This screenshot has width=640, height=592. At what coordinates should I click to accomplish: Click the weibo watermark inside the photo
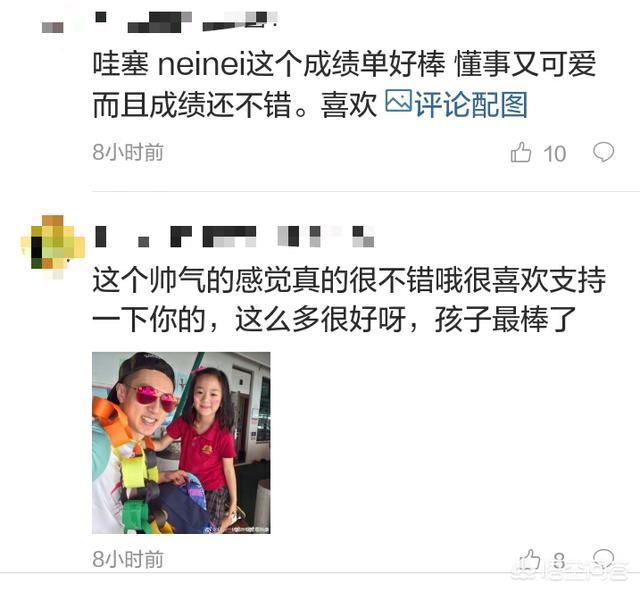pos(236,529)
